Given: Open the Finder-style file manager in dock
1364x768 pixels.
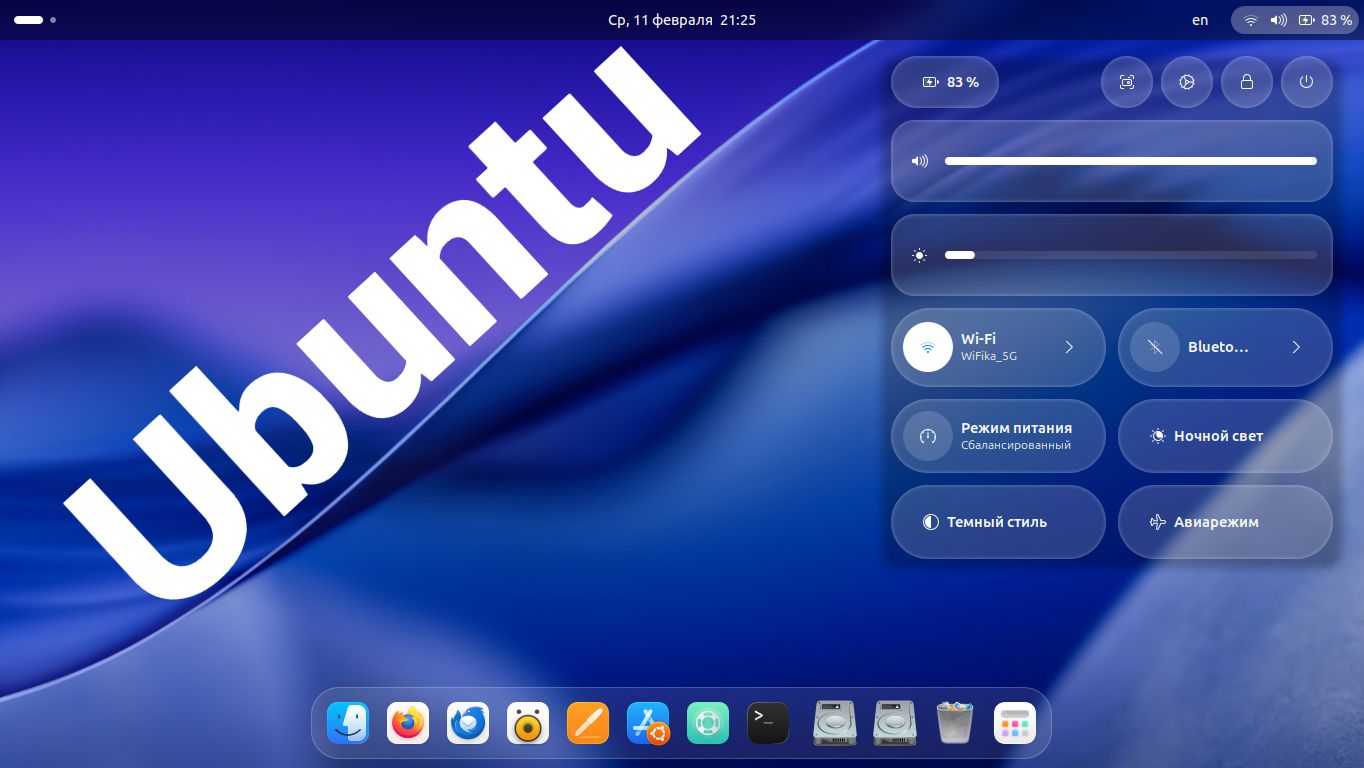Looking at the screenshot, I should coord(348,723).
